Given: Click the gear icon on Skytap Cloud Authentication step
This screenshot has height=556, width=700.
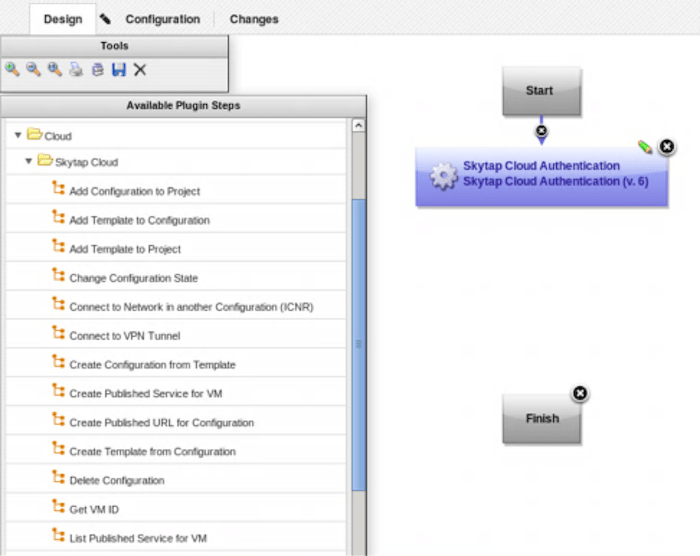Looking at the screenshot, I should 443,176.
